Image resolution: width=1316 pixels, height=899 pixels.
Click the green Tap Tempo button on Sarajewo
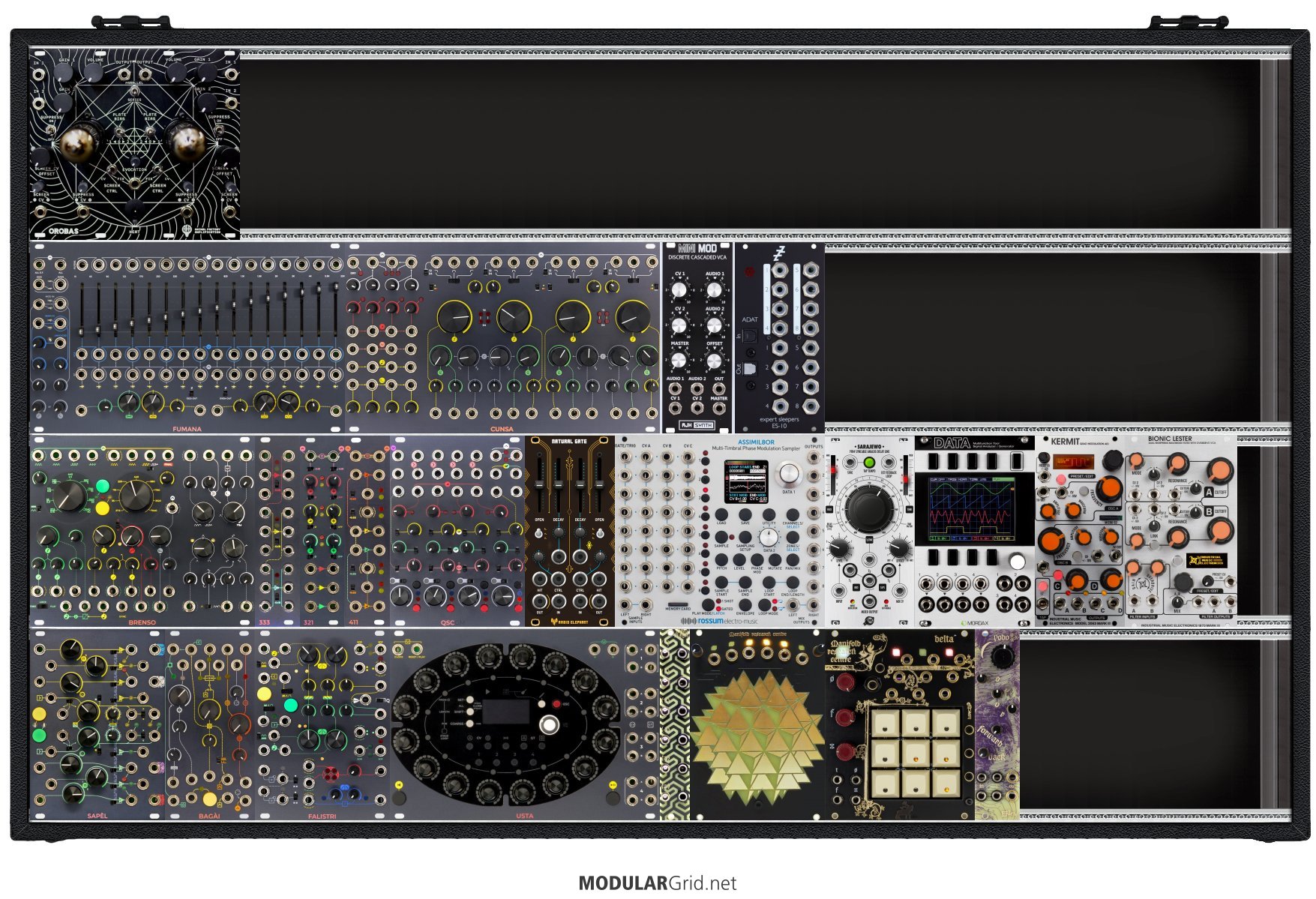(x=869, y=463)
